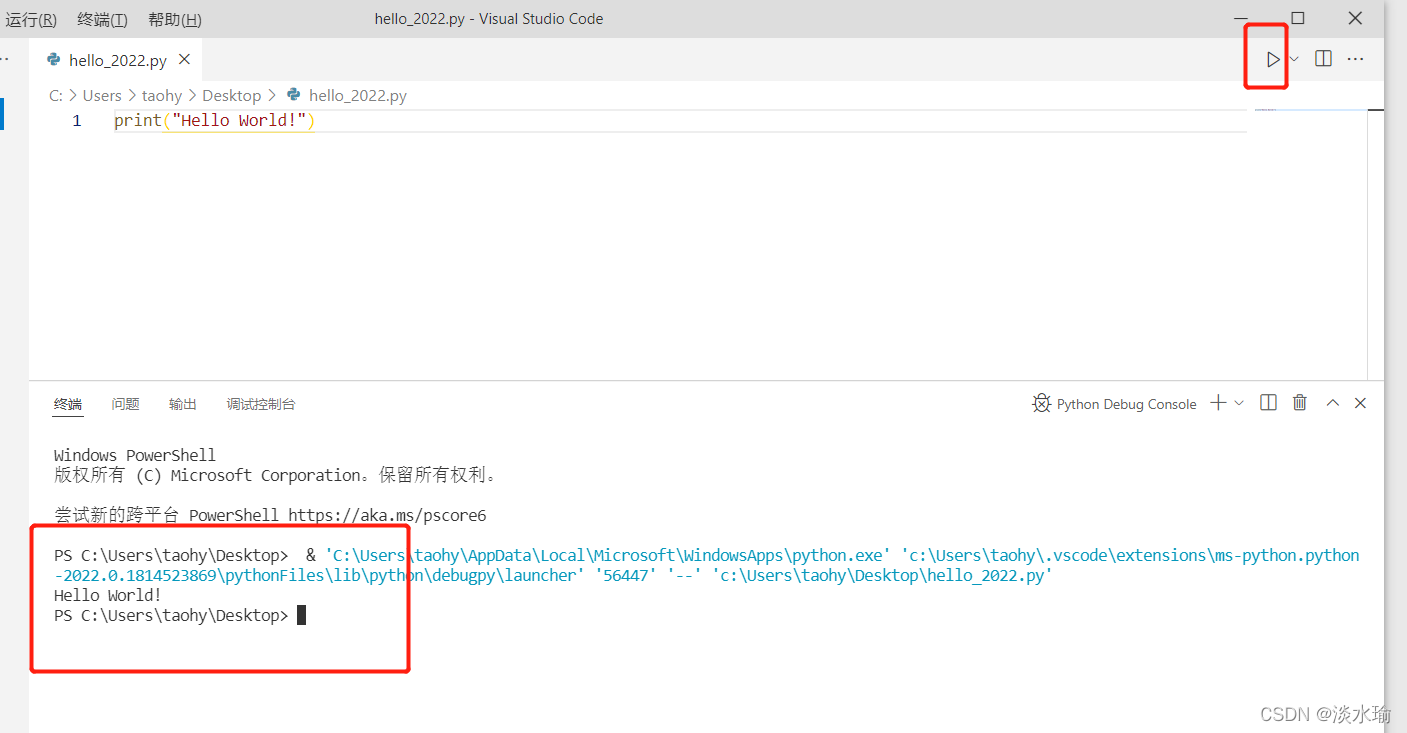Run the Python file with play icon
Screen dimensions: 1407x733
1272,59
